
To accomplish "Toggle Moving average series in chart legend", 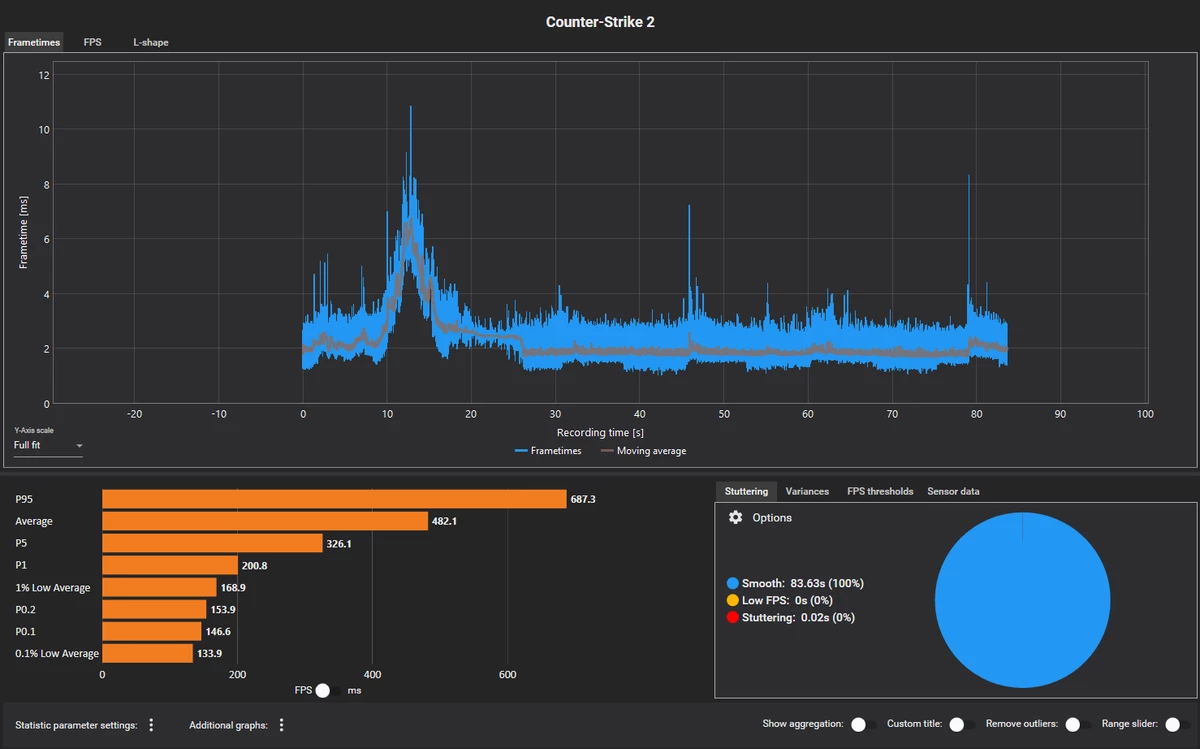I will tap(644, 451).
